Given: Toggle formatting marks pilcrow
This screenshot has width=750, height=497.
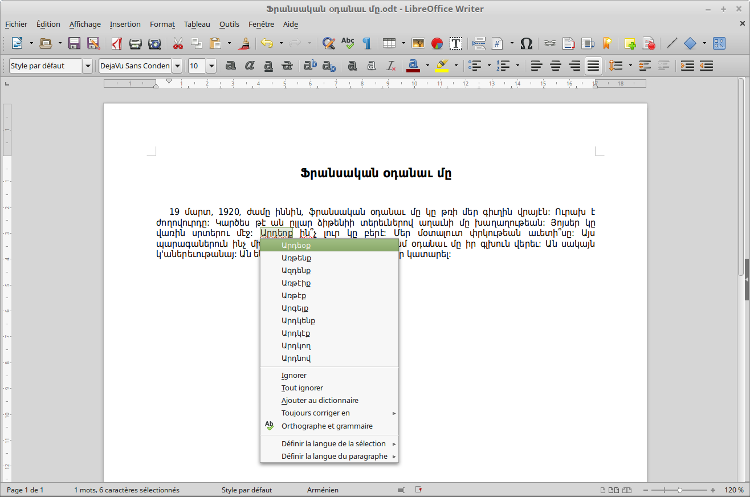Looking at the screenshot, I should [367, 44].
